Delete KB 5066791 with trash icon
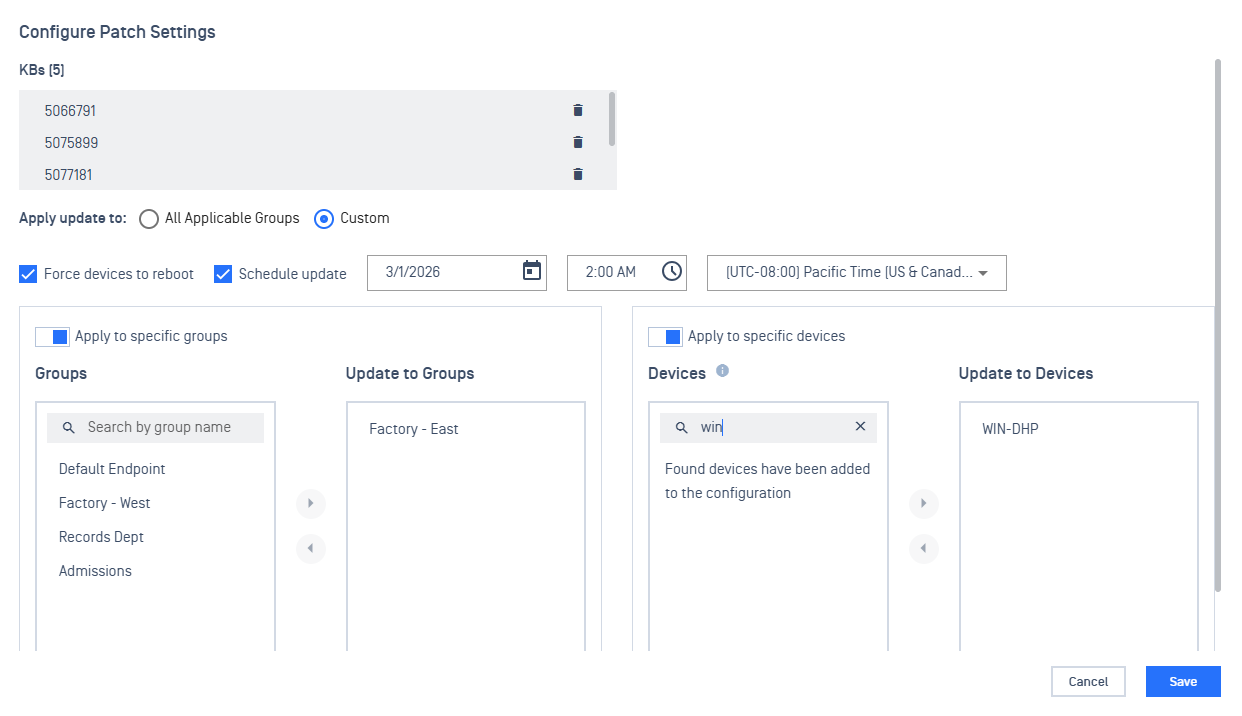 click(x=578, y=110)
